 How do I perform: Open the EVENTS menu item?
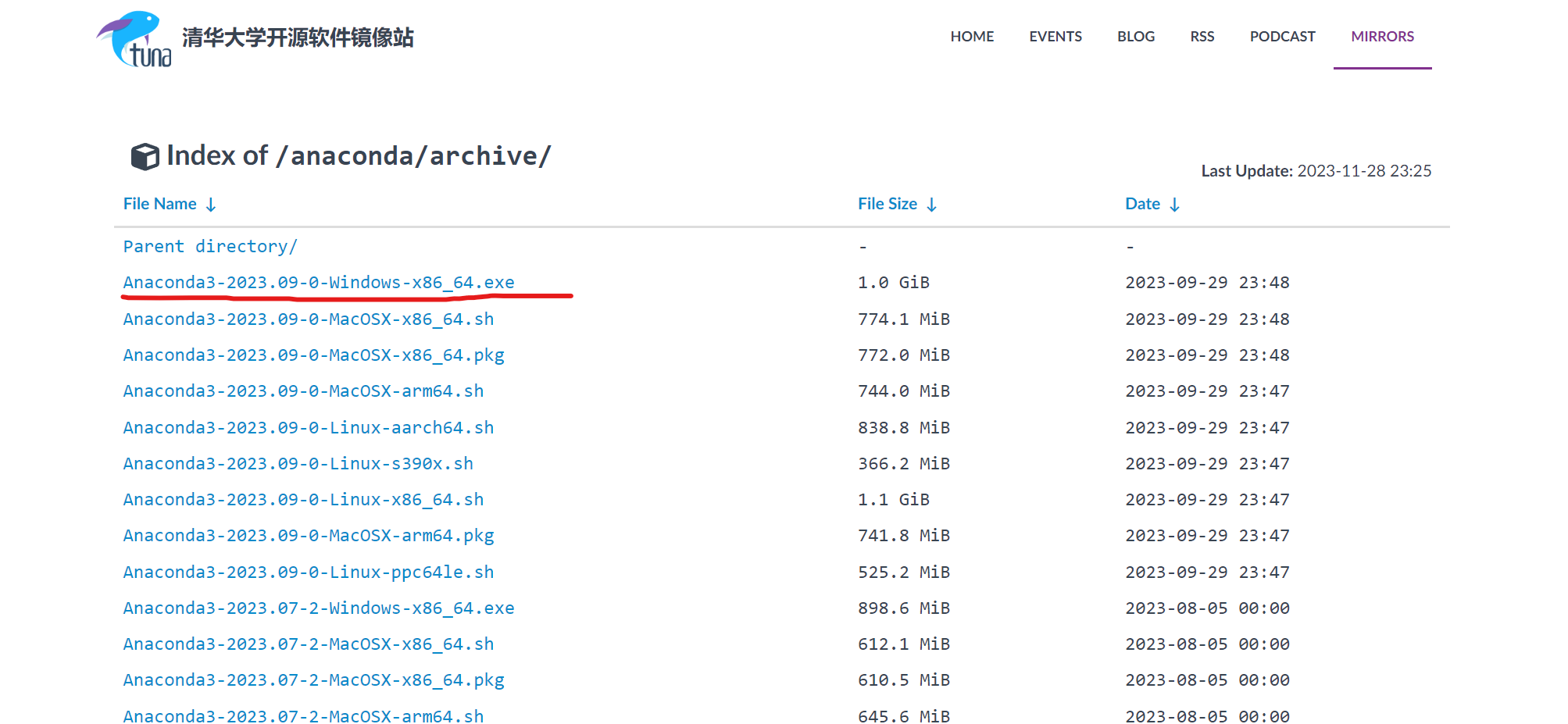coord(1055,37)
